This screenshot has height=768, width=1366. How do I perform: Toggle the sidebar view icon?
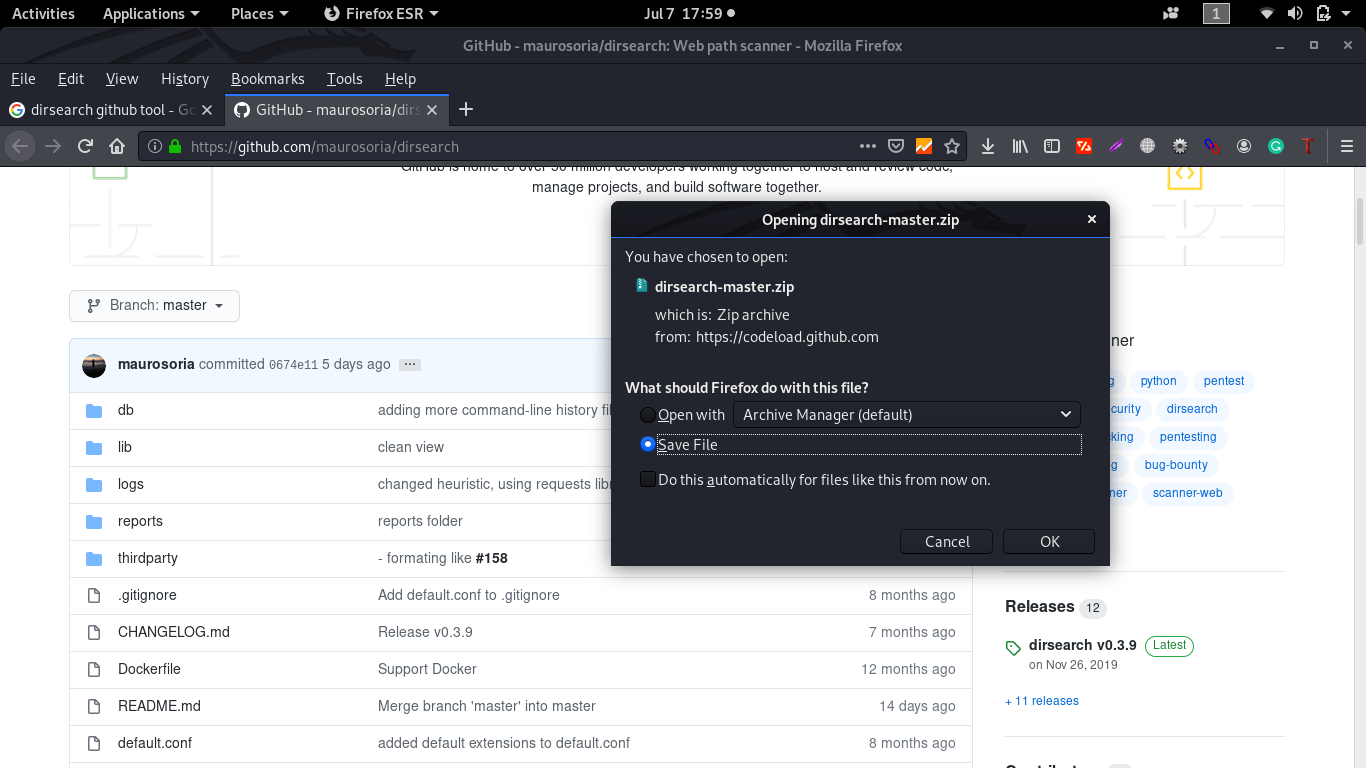point(1051,146)
